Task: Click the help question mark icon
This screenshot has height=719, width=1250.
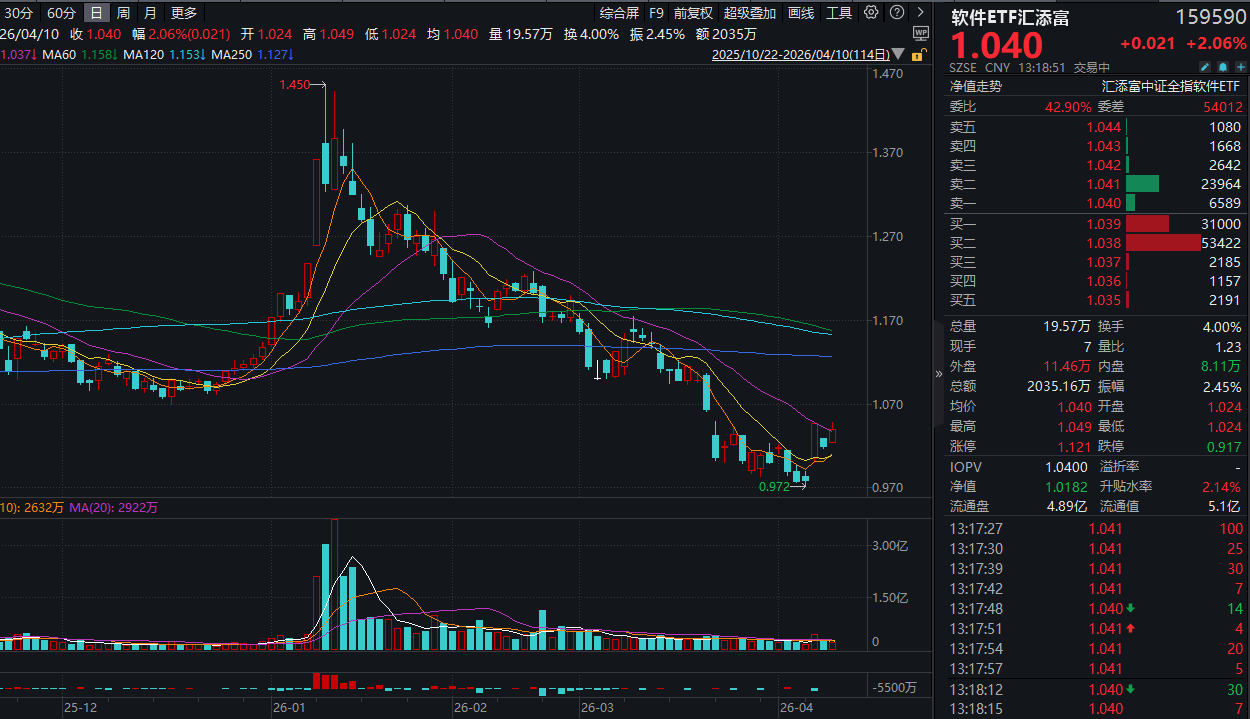Action: (x=894, y=13)
